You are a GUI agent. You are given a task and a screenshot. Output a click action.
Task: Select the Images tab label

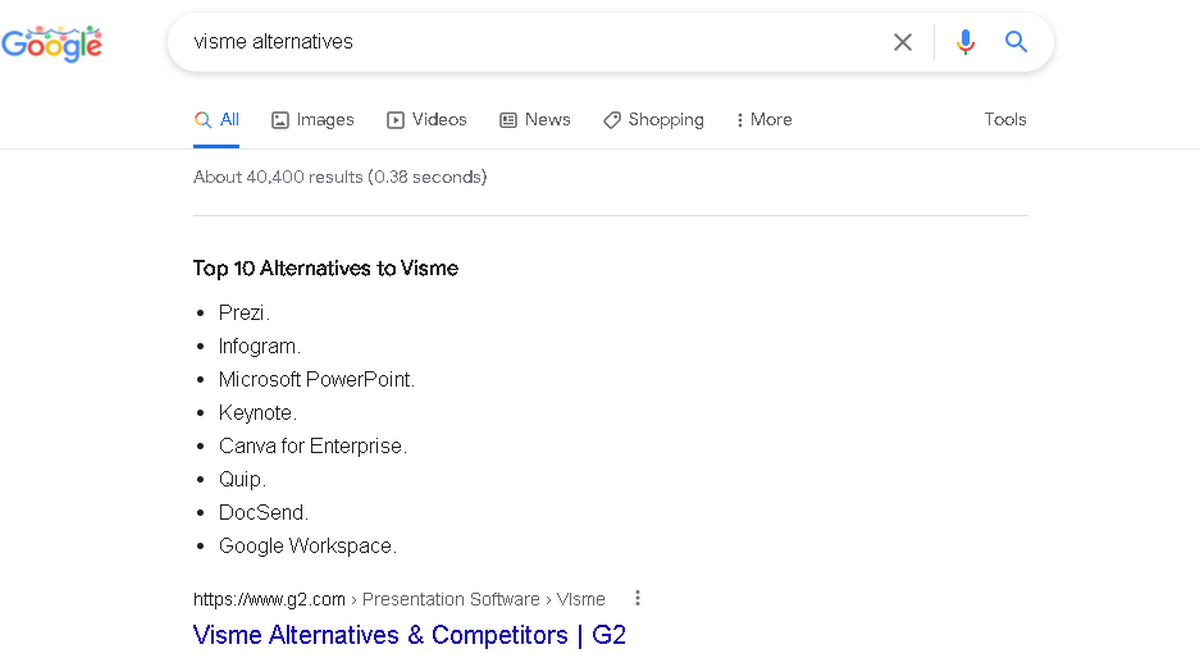(x=325, y=120)
